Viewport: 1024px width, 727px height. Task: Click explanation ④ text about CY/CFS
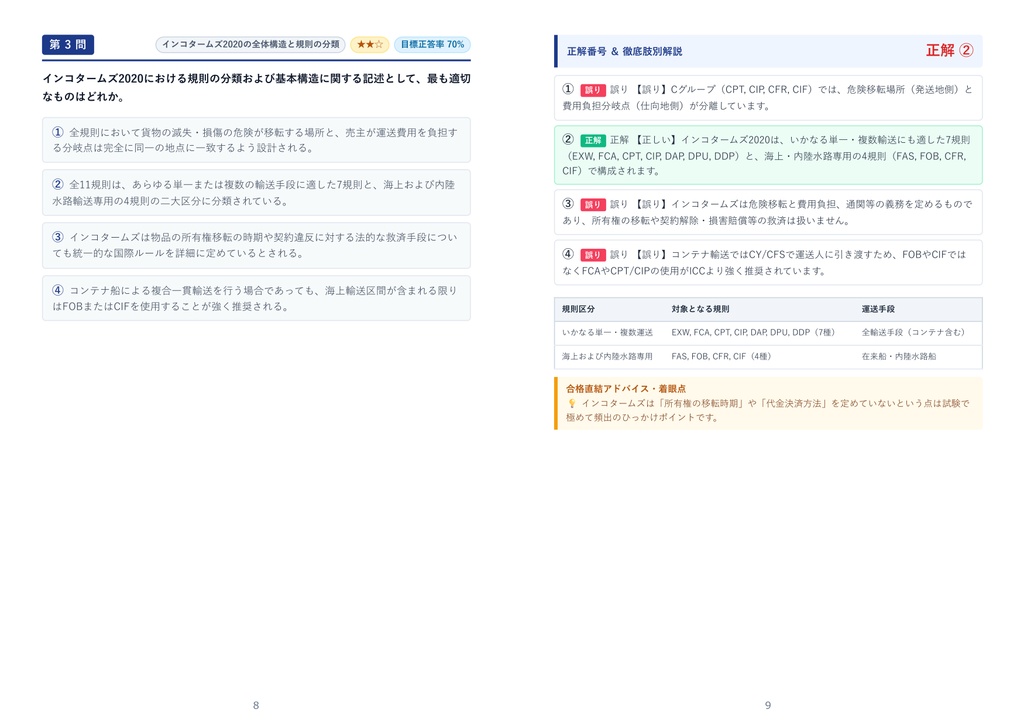point(767,263)
